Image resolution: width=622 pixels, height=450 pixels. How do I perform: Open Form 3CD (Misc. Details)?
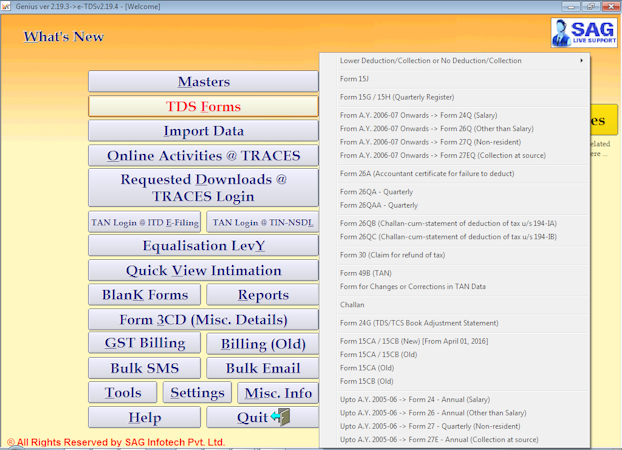pos(203,320)
